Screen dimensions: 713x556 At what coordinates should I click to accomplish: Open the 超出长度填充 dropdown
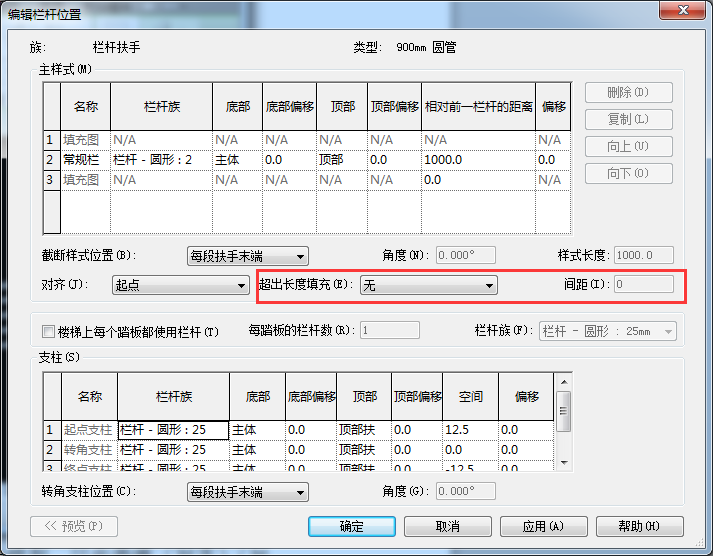[429, 286]
